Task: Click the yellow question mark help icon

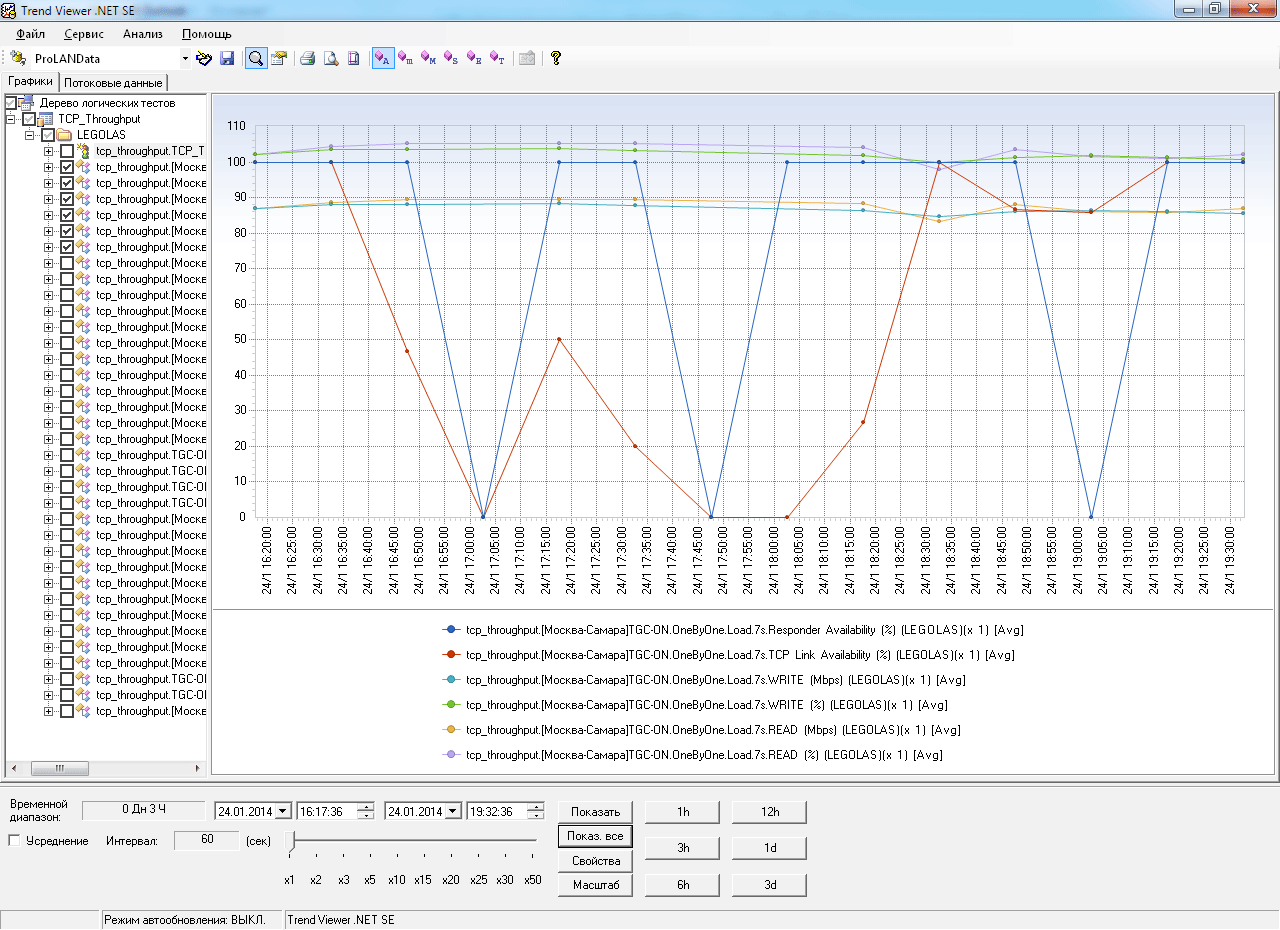Action: (x=556, y=59)
